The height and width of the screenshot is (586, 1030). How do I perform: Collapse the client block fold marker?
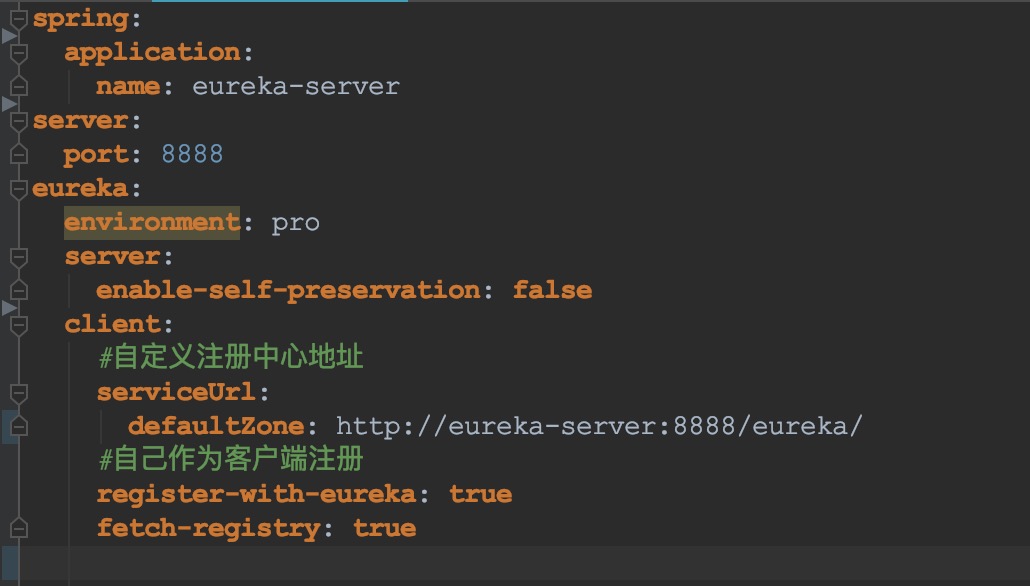click(x=18, y=324)
